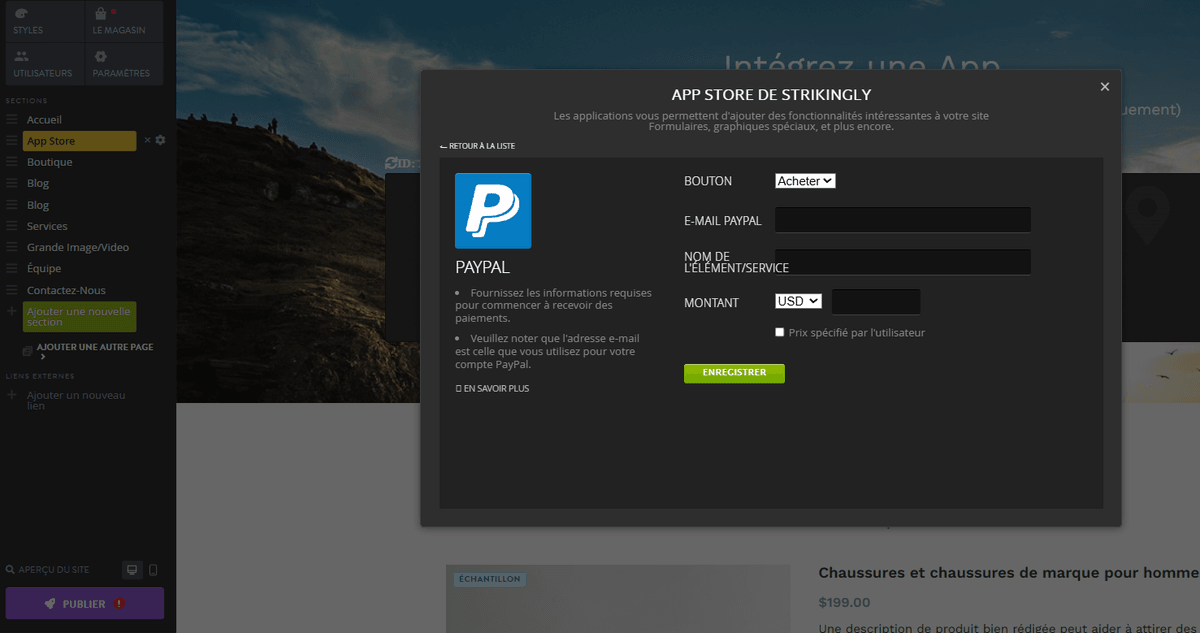Click the plus icon beside Ajouter un nouveau lien
This screenshot has width=1200, height=633.
pos(12,396)
